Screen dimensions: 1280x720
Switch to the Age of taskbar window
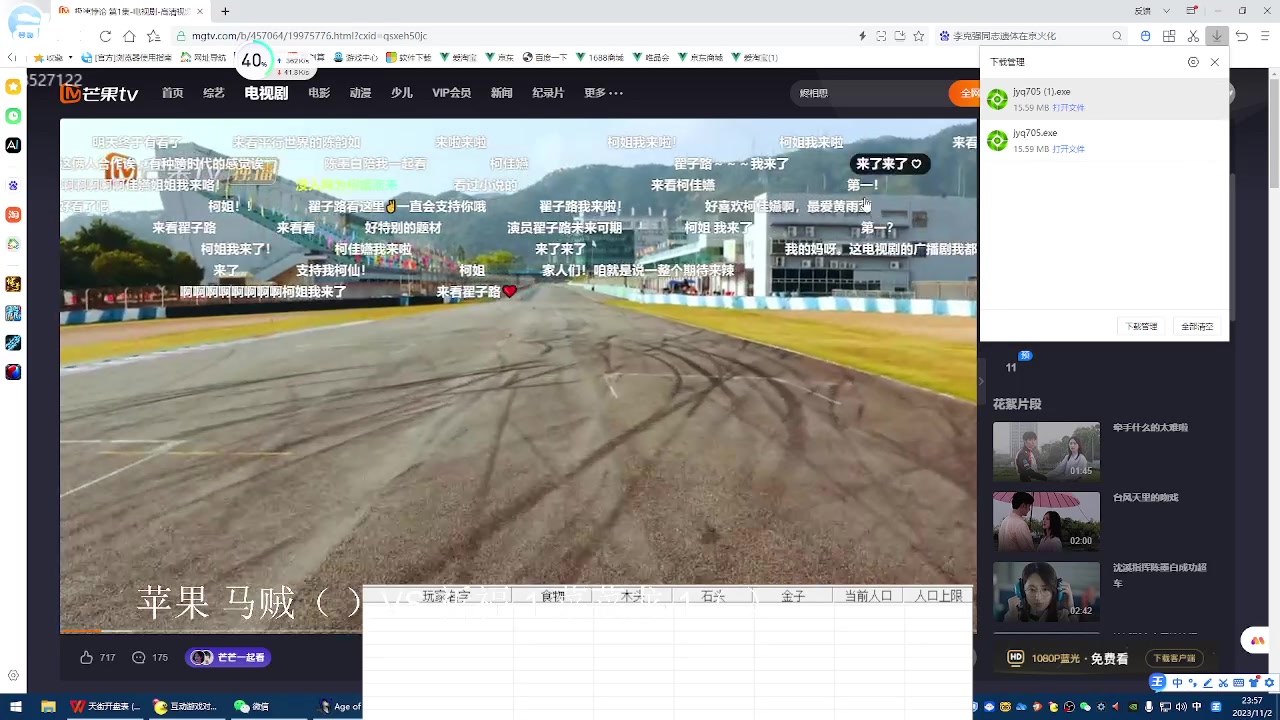[340, 706]
